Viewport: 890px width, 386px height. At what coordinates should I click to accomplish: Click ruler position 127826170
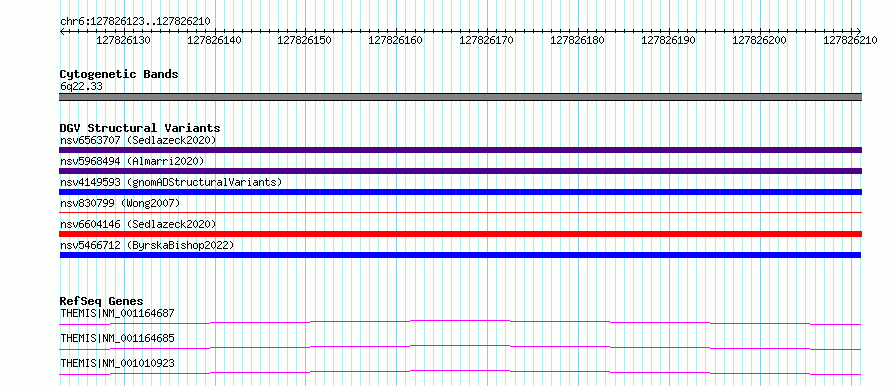click(x=486, y=40)
